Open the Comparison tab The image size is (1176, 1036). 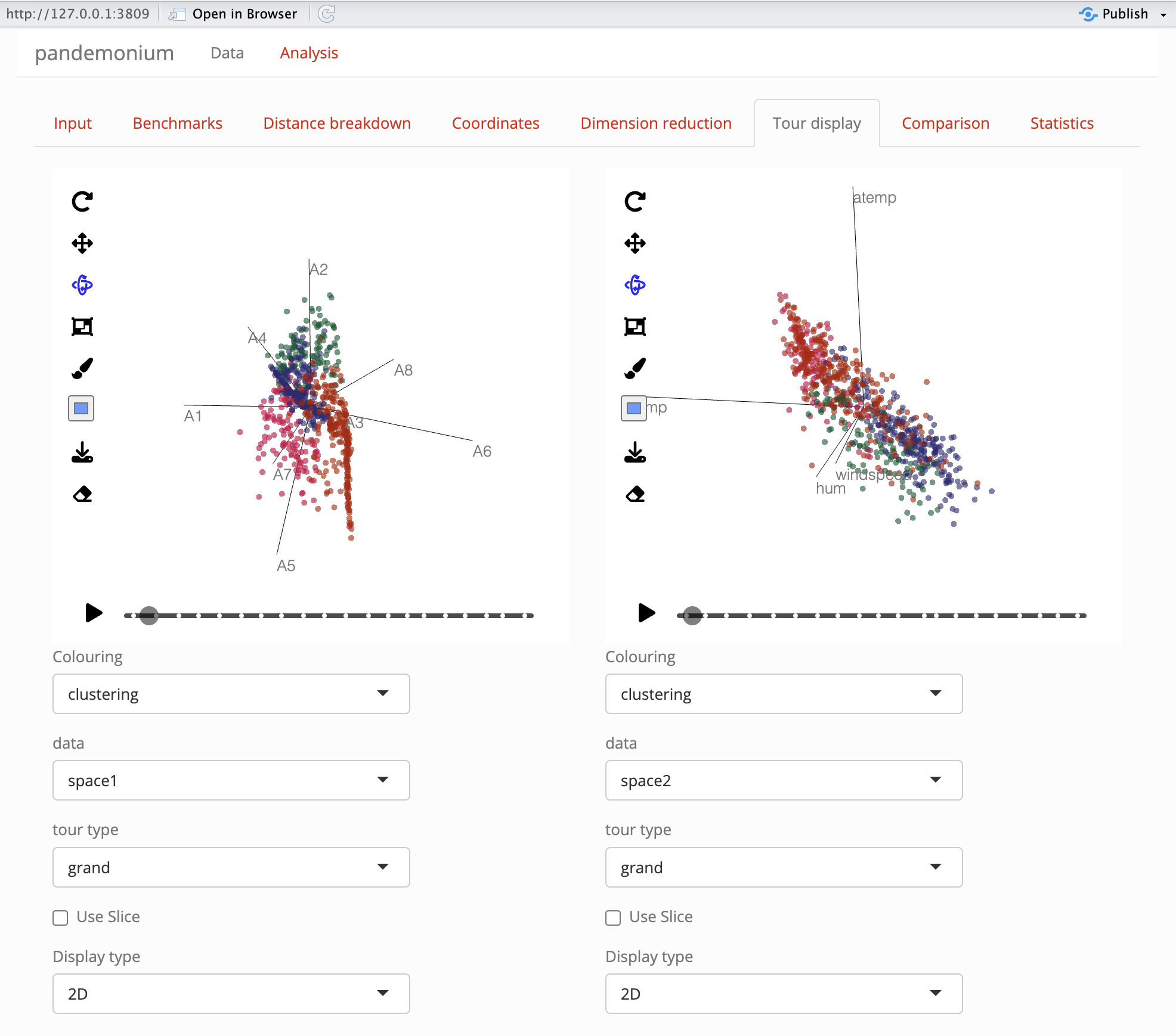[945, 123]
